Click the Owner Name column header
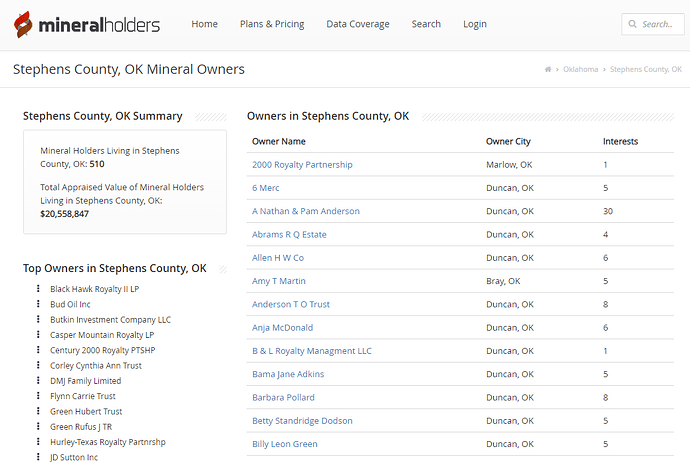 coord(279,141)
